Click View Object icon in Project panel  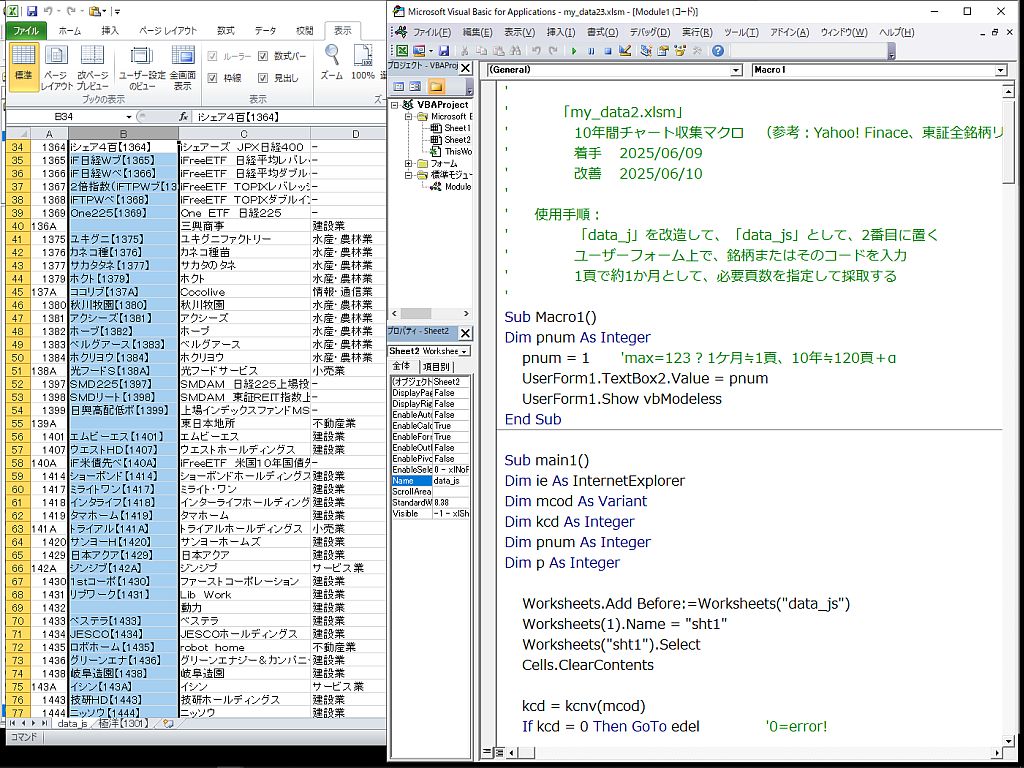click(415, 86)
